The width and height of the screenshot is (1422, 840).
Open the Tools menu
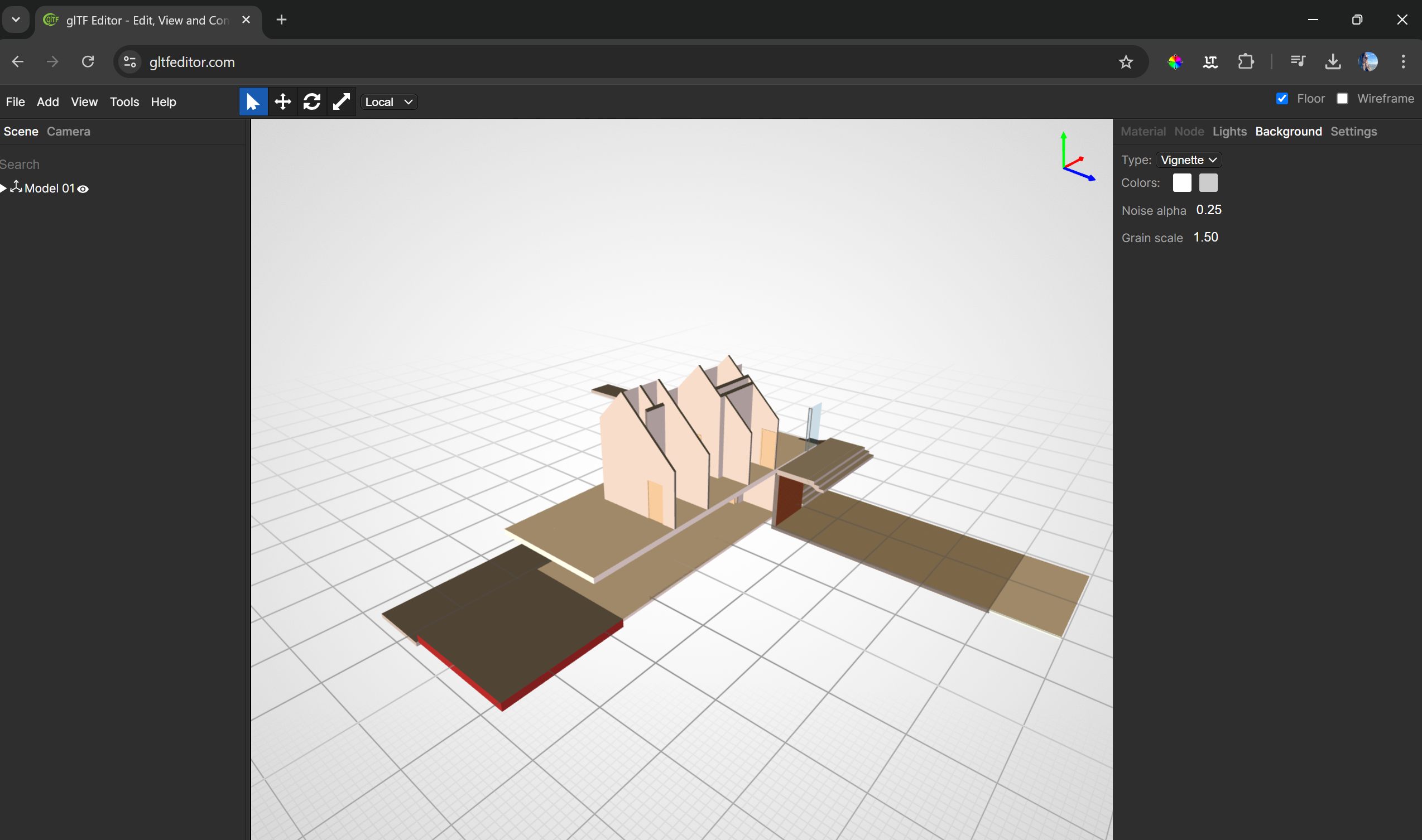pos(124,102)
